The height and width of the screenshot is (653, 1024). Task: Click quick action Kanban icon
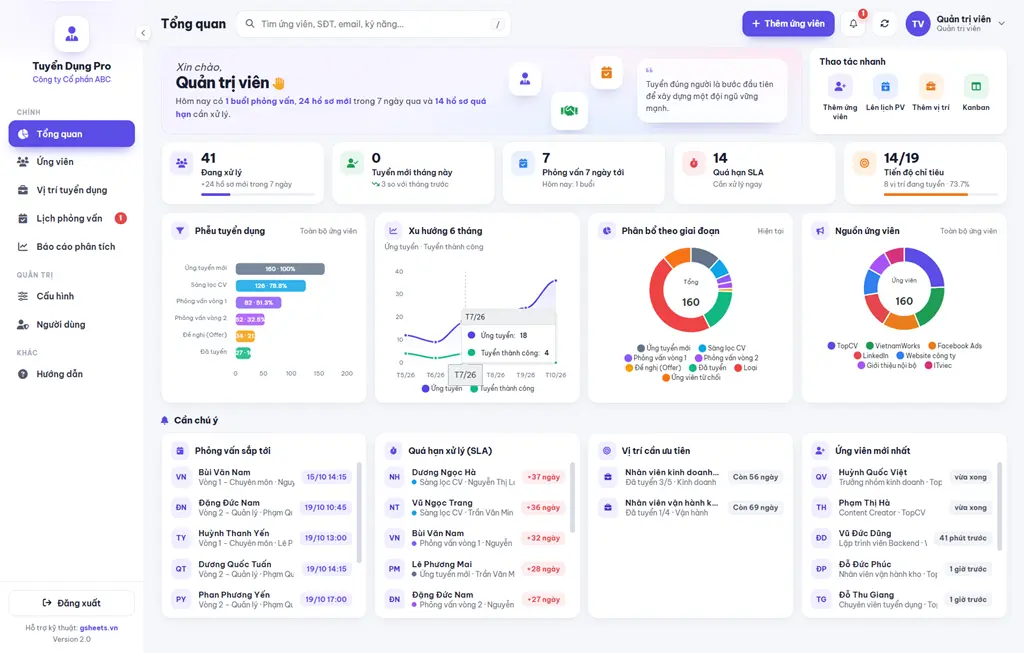click(976, 86)
